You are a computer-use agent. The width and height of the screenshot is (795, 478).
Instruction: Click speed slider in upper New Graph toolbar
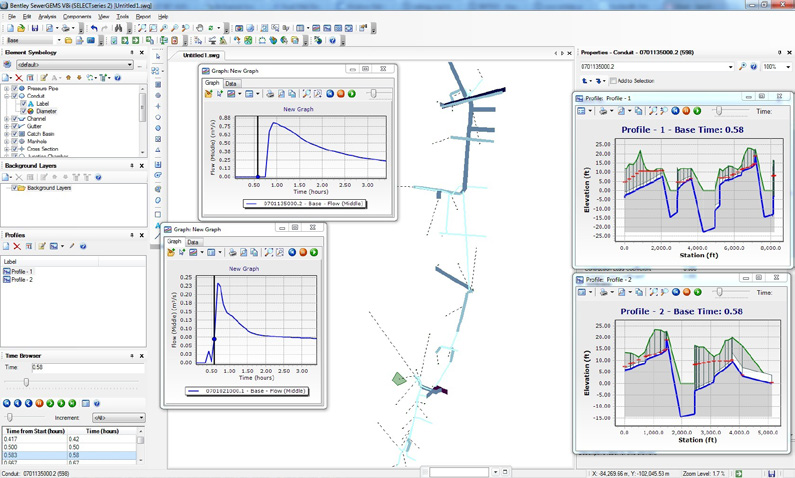pos(374,94)
